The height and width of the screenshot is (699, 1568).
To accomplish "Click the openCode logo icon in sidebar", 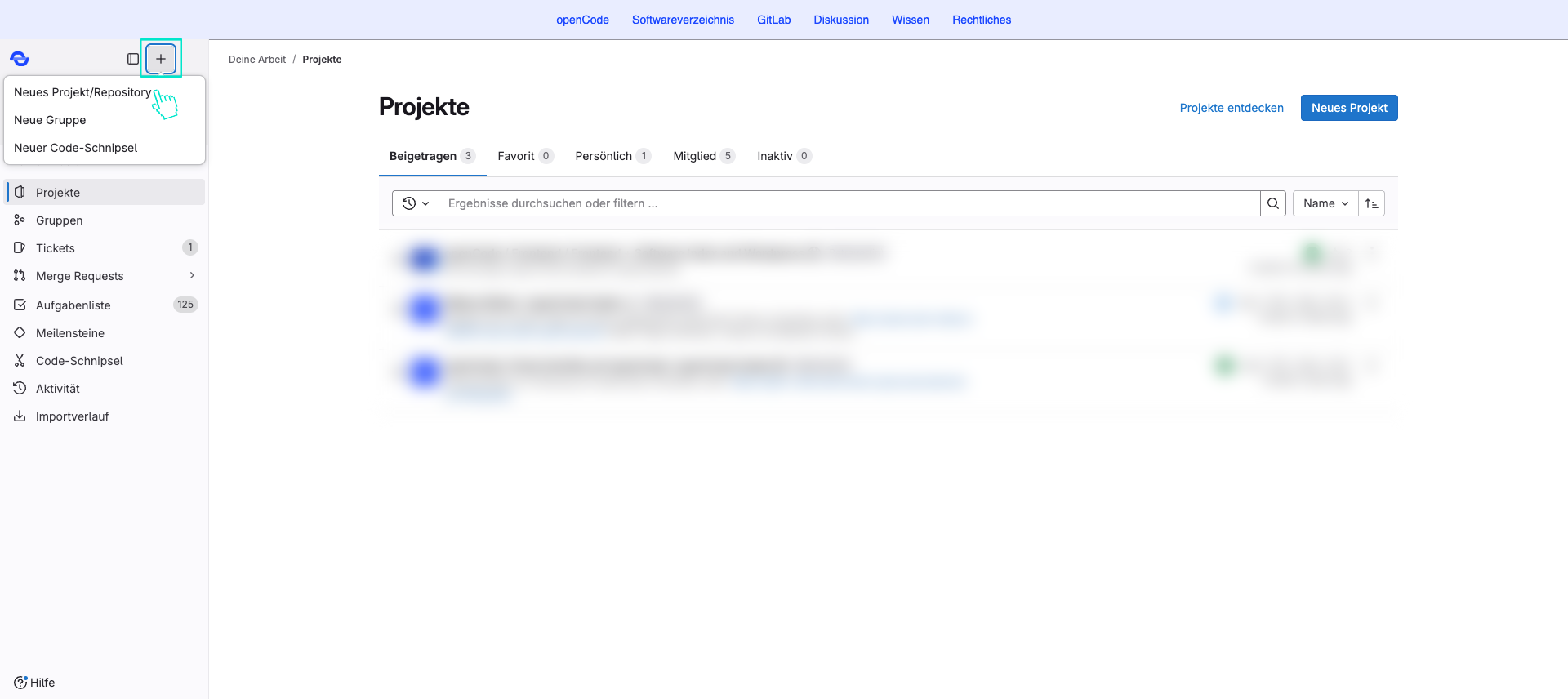I will coord(20,59).
